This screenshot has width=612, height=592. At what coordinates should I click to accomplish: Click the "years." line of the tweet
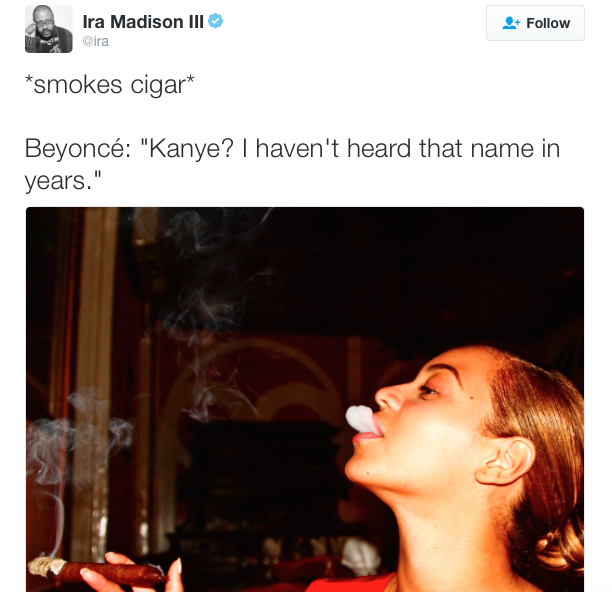tap(63, 181)
